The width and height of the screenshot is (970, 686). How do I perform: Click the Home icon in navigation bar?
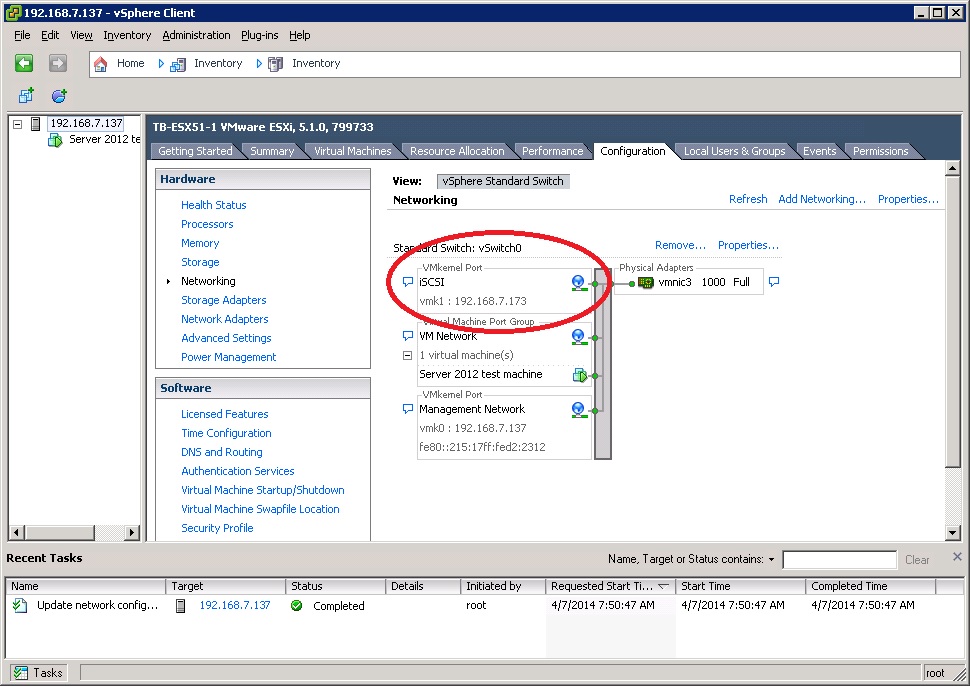[x=100, y=63]
